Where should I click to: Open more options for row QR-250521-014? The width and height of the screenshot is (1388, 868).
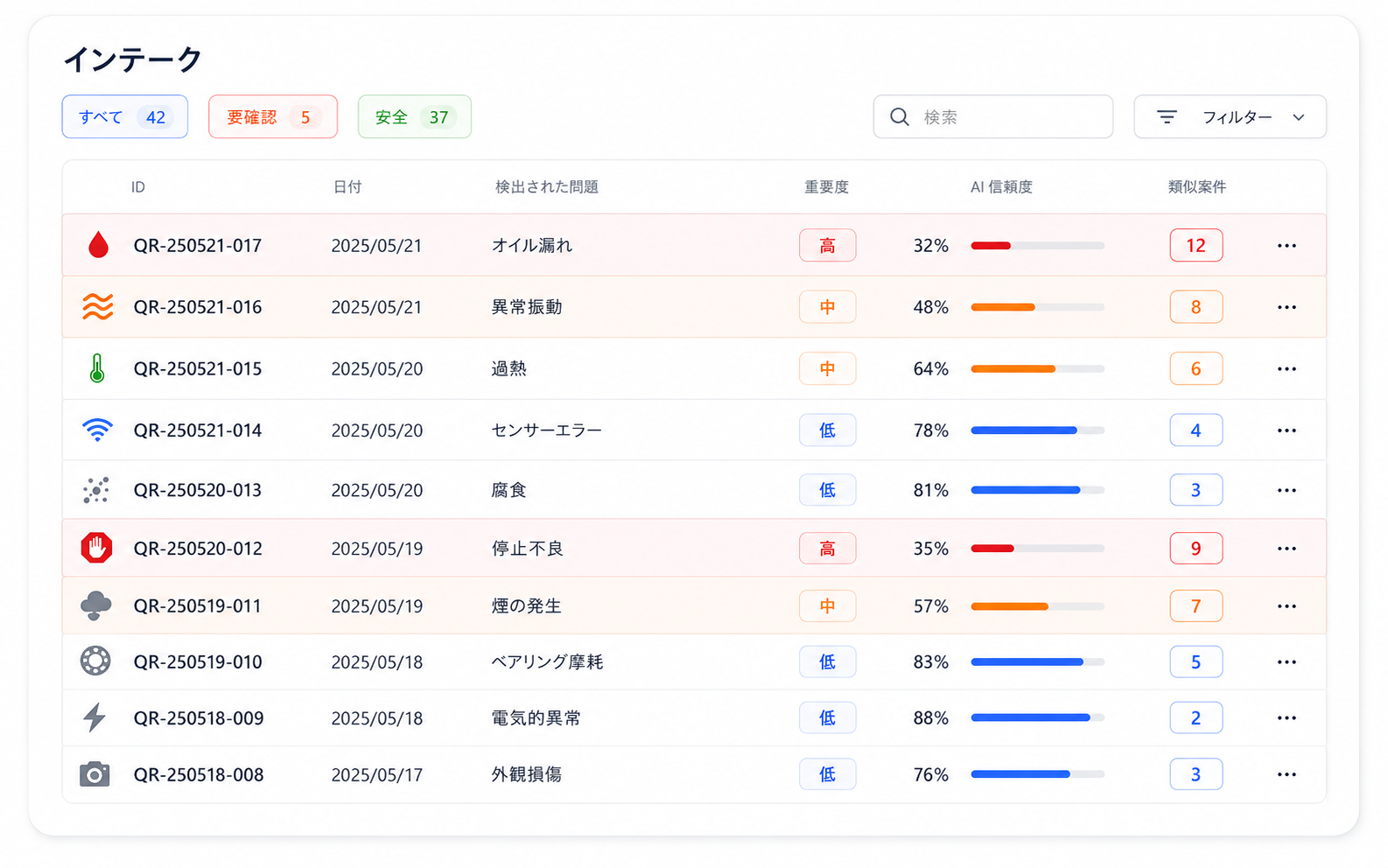click(x=1286, y=430)
